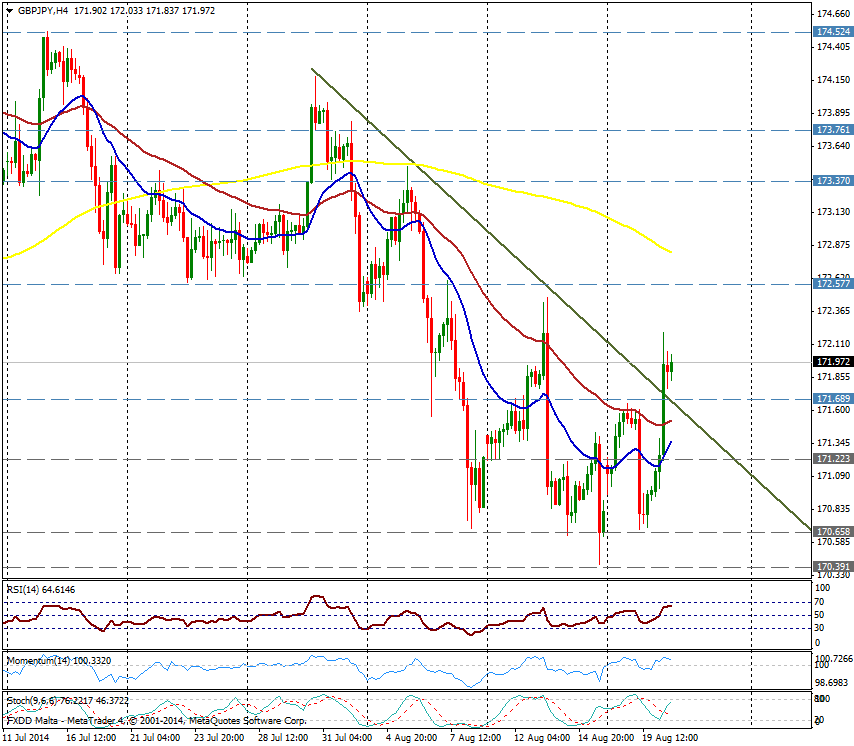The image size is (854, 746).
Task: Select the current price label 171.972
Action: click(x=833, y=362)
